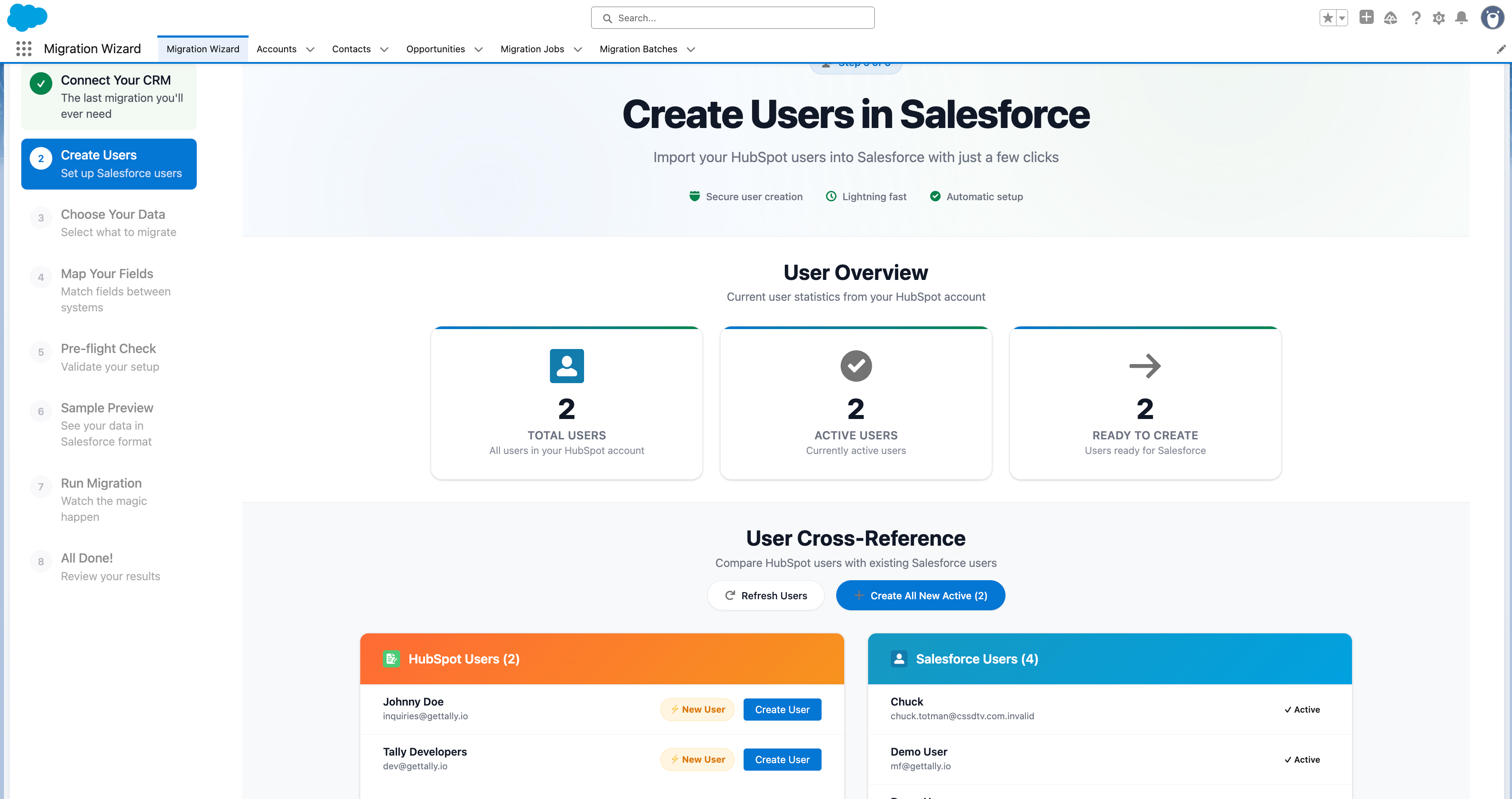1512x799 pixels.
Task: Open the App Launcher waffle icon
Action: coord(23,49)
